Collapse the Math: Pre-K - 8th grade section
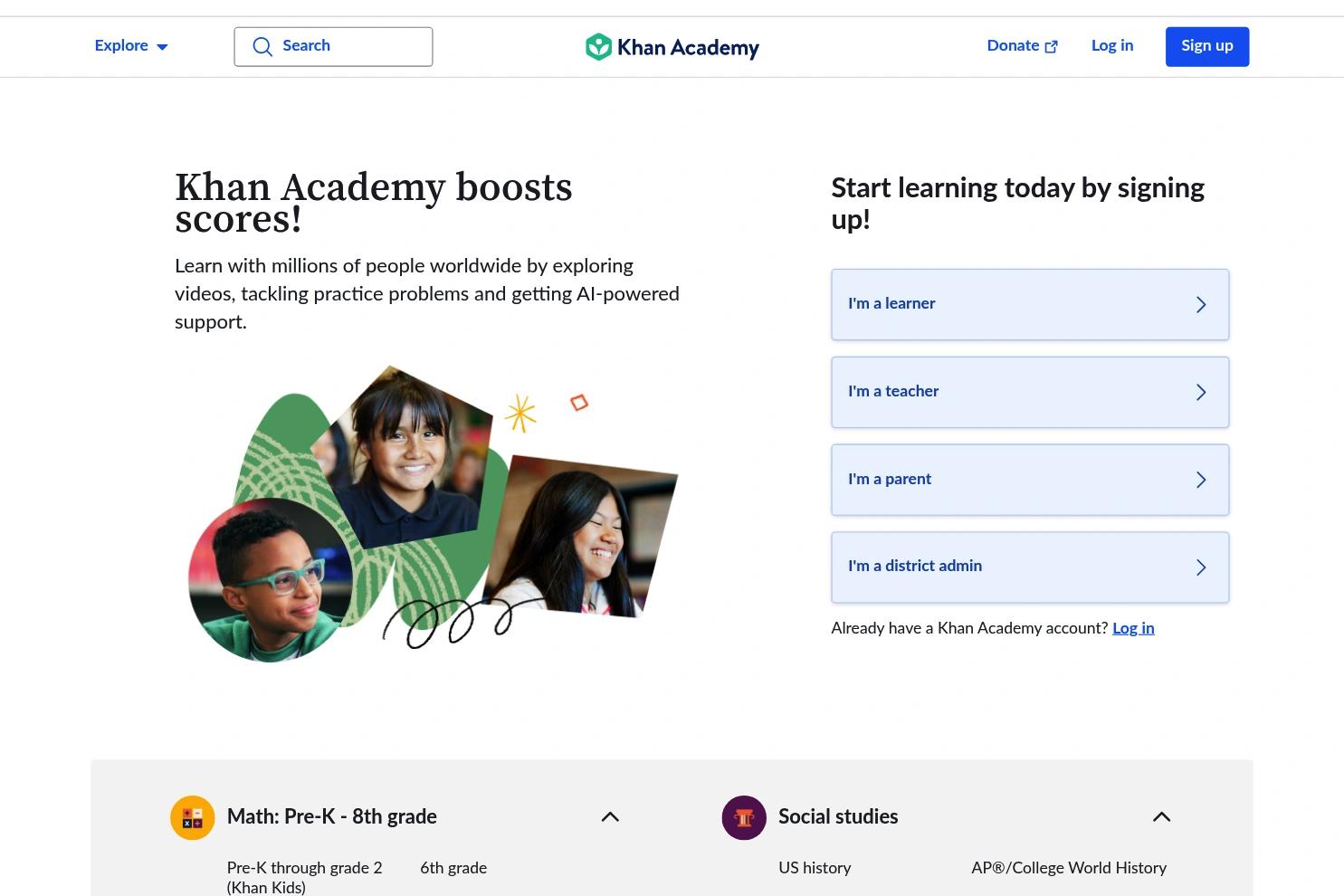This screenshot has width=1344, height=896. pyautogui.click(x=610, y=817)
